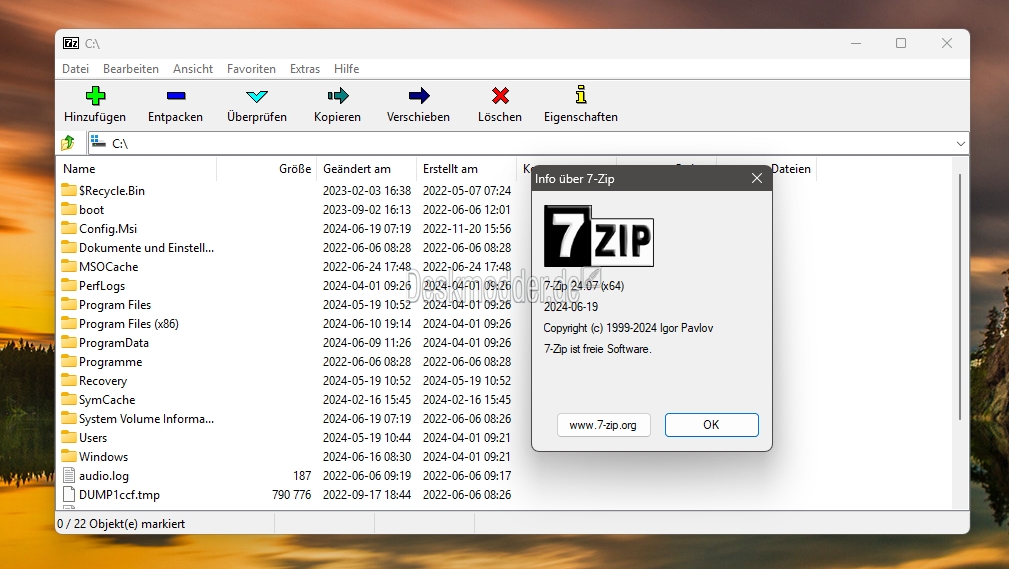Viewport: 1009px width, 569px height.
Task: Click the Eigenschaften info icon
Action: [581, 95]
